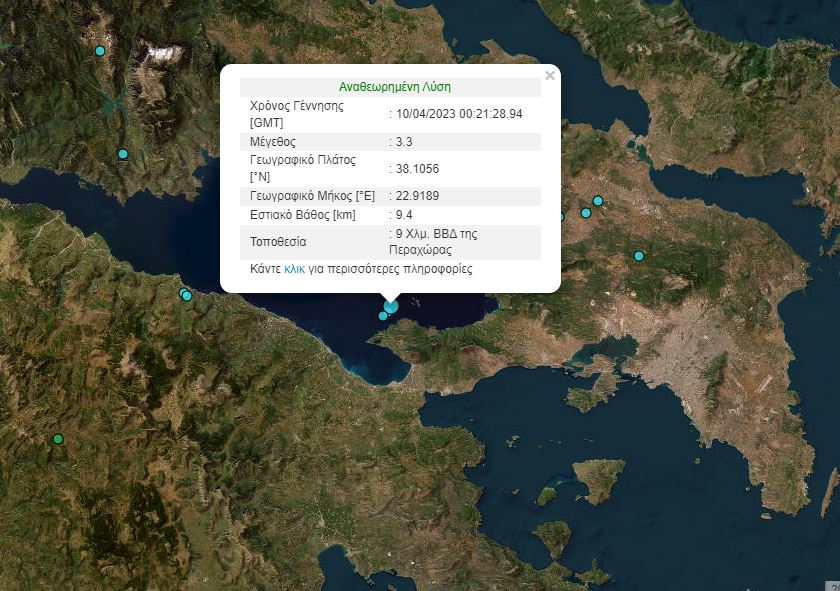Select the overlapping marker pair on the southern gulf coast
The image size is (840, 591).
pyautogui.click(x=185, y=295)
